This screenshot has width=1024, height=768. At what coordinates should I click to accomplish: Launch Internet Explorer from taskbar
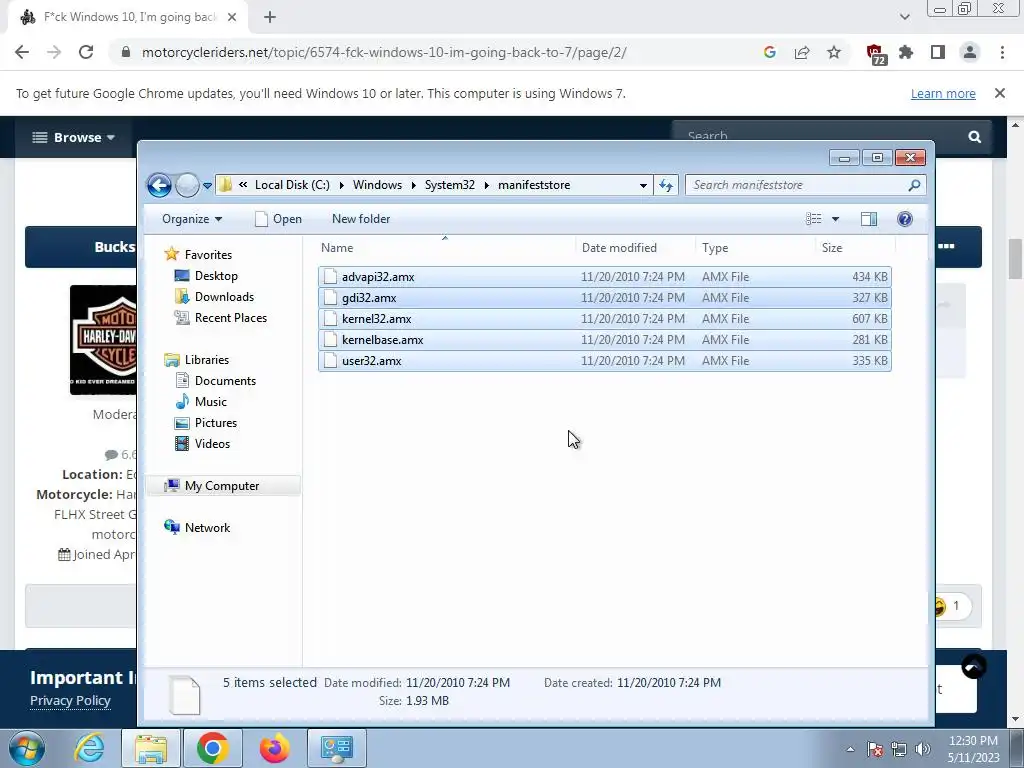pyautogui.click(x=89, y=748)
